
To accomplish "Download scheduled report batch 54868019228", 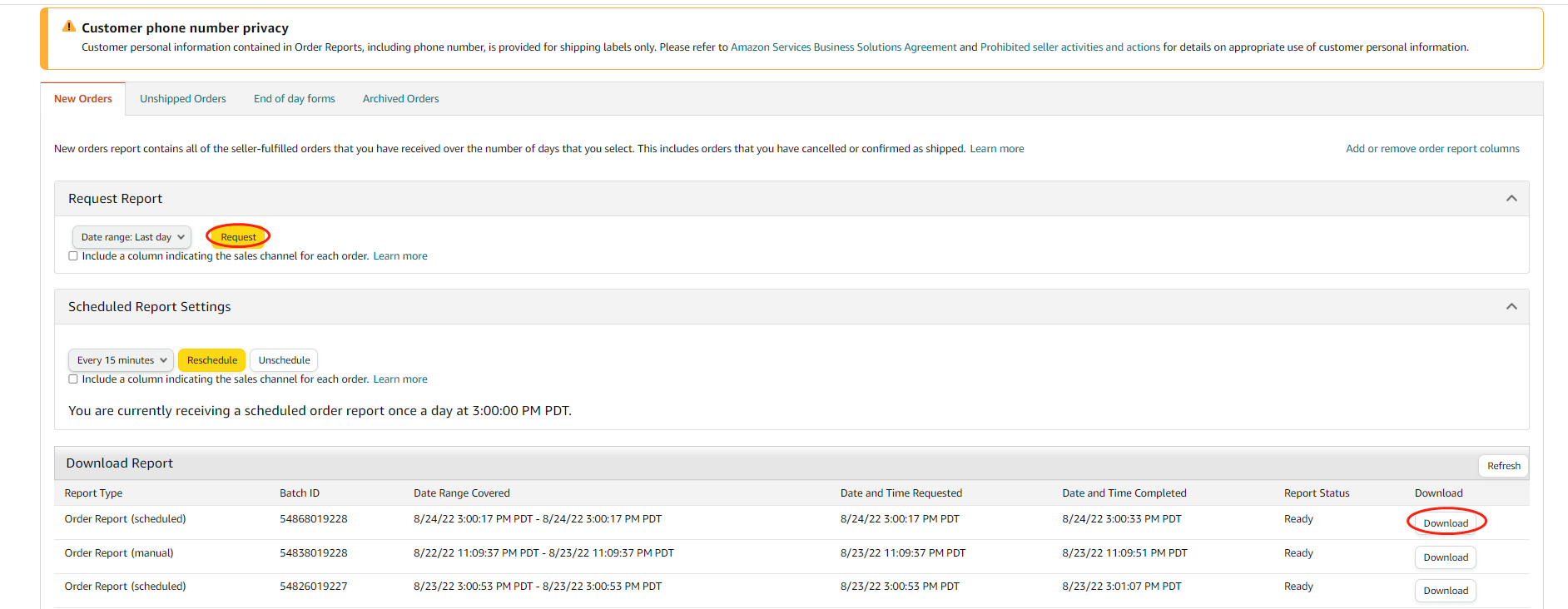I will click(1446, 523).
